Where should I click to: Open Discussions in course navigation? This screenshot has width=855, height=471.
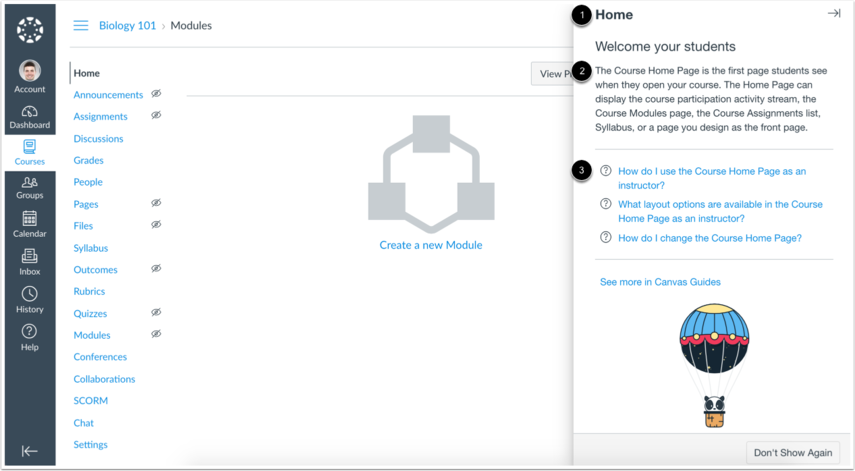click(98, 138)
